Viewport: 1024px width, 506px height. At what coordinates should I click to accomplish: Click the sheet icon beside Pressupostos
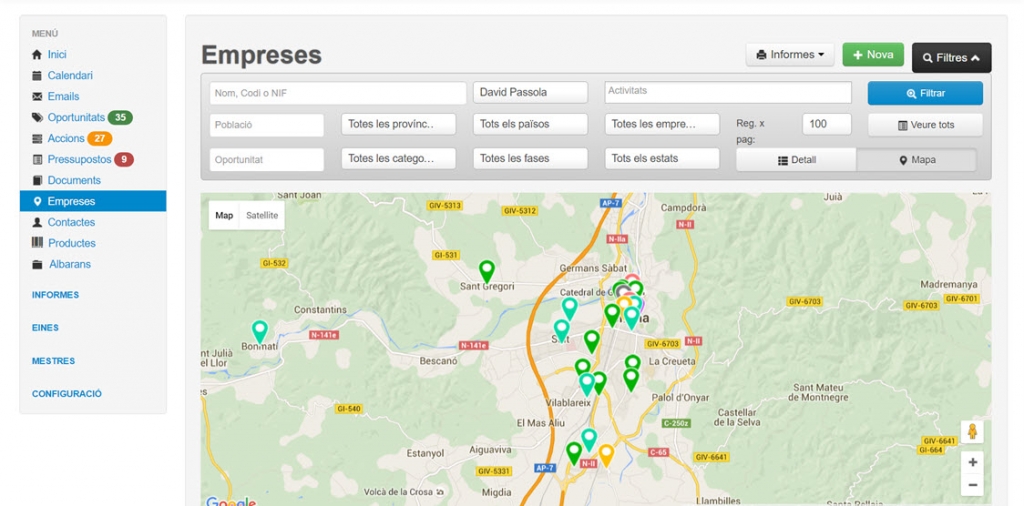pyautogui.click(x=37, y=159)
